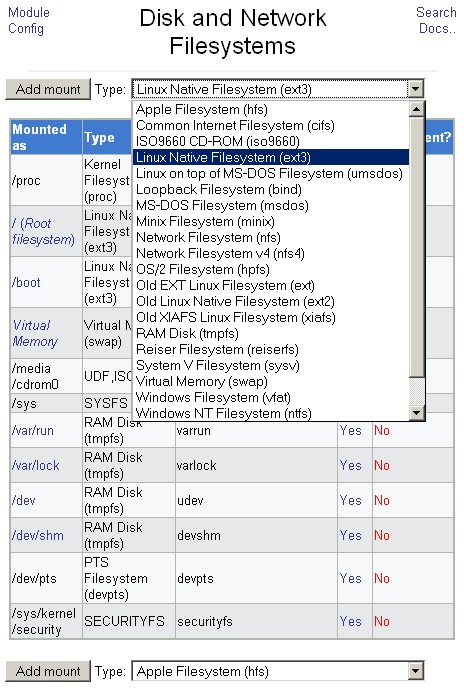Click the /dev/pts mount cell
Screen dimensions: 464x689
tap(46, 578)
